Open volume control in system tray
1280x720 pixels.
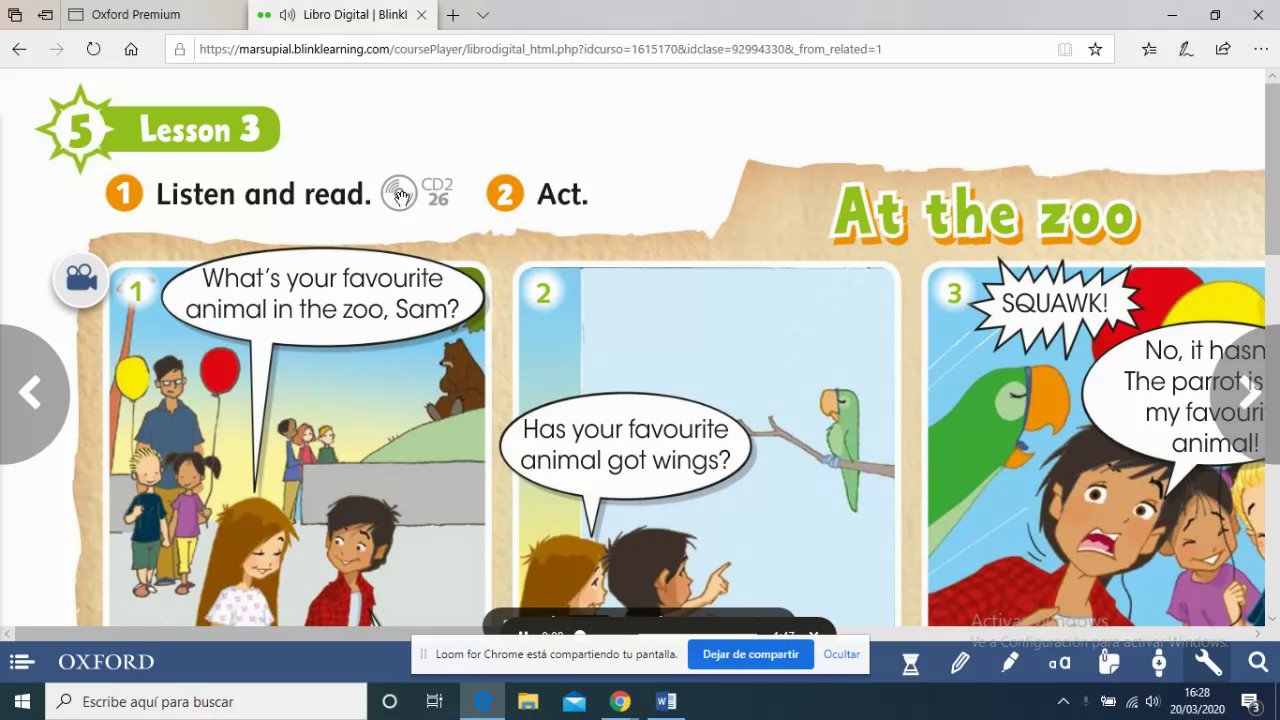(1153, 702)
